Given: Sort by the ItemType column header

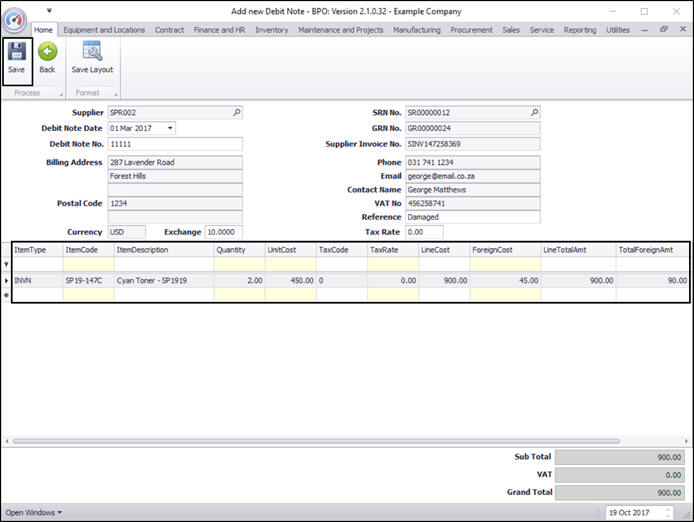Looking at the screenshot, I should (x=37, y=250).
